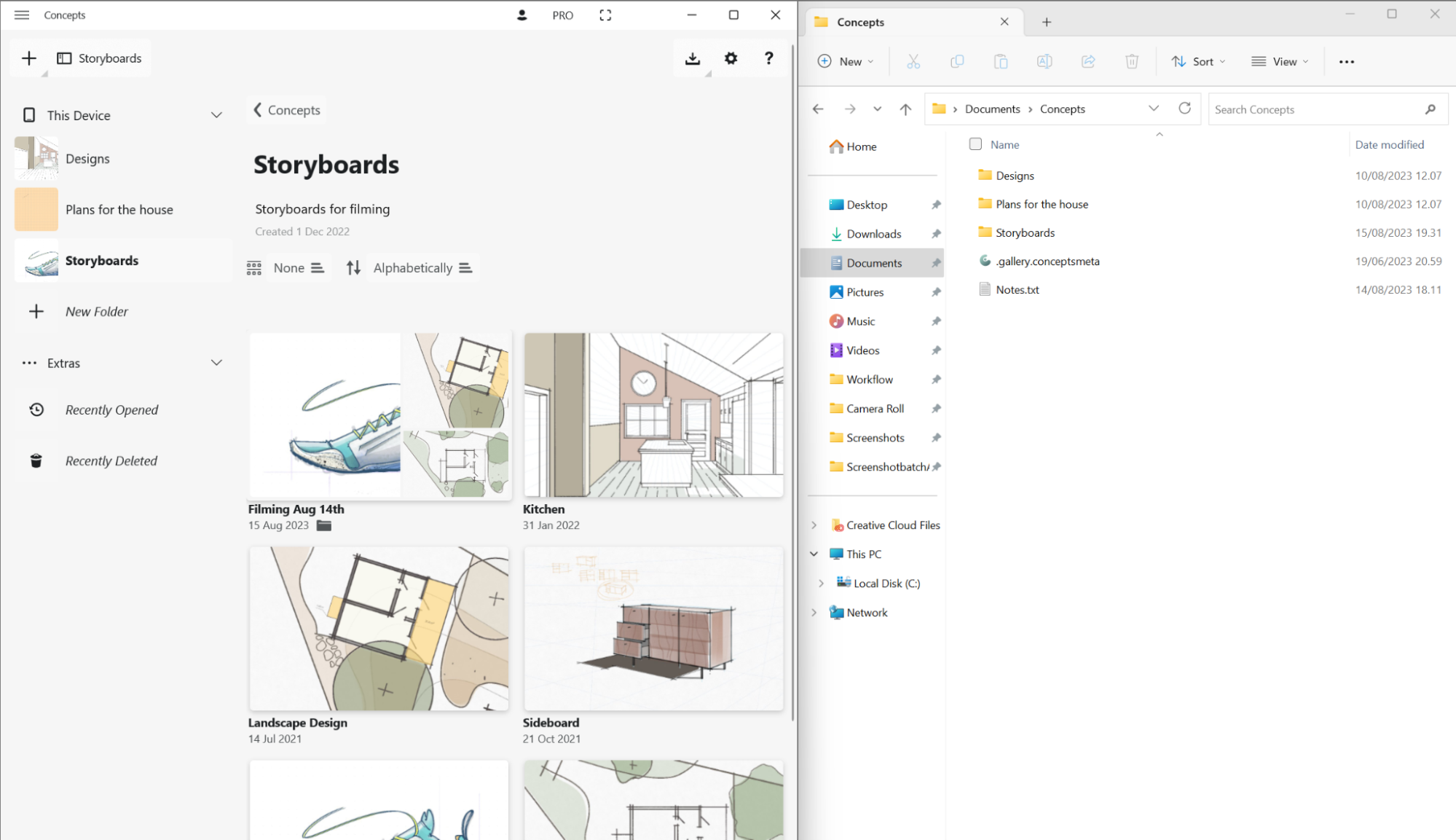
Task: Go back to Concepts gallery
Action: 287,110
